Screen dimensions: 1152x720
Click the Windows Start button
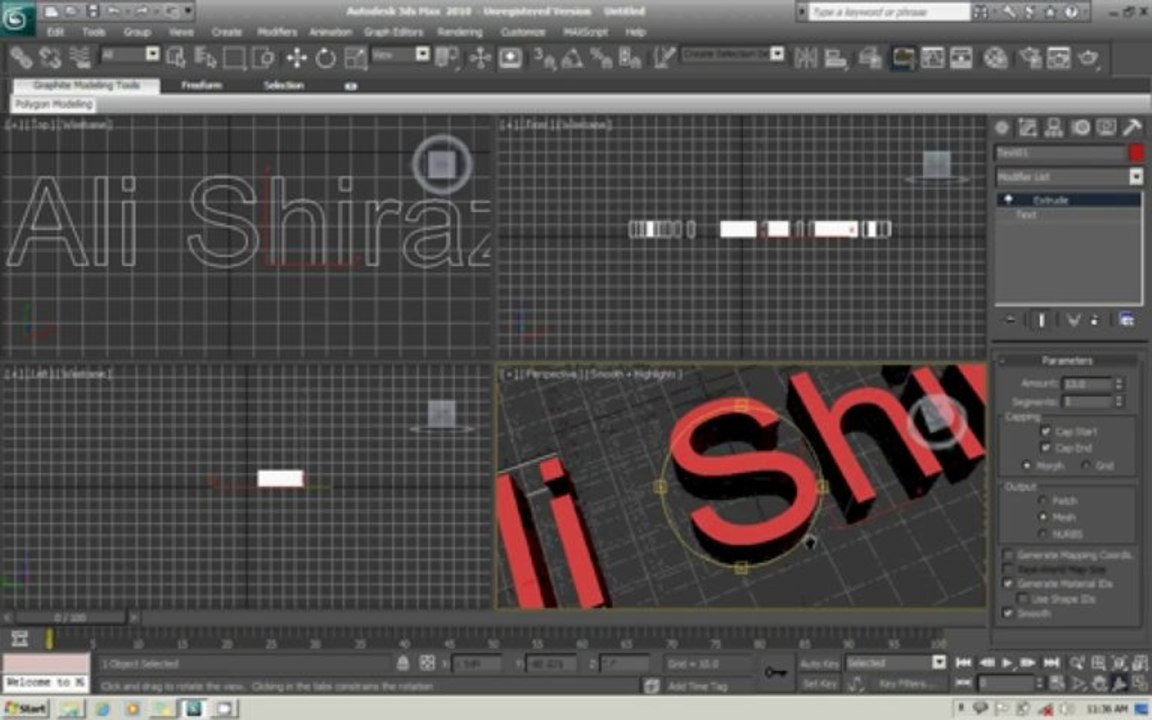point(26,708)
